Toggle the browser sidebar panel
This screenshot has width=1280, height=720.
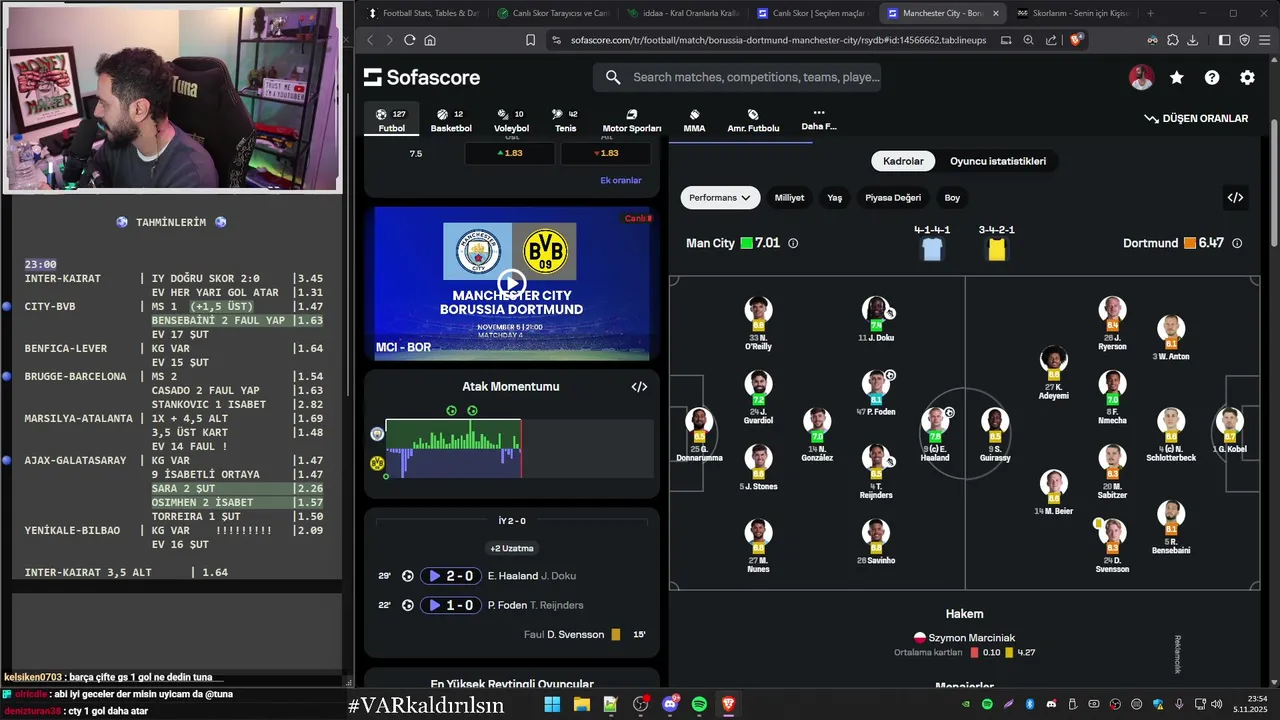point(1225,40)
